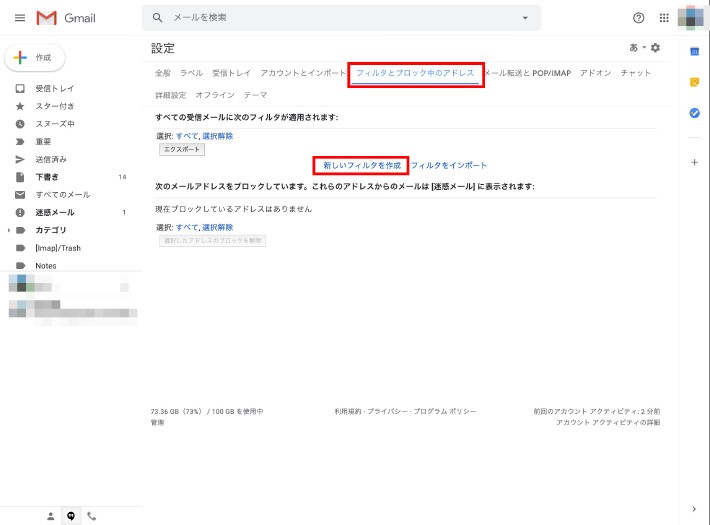Collapse side panel chevron arrow

[694, 509]
